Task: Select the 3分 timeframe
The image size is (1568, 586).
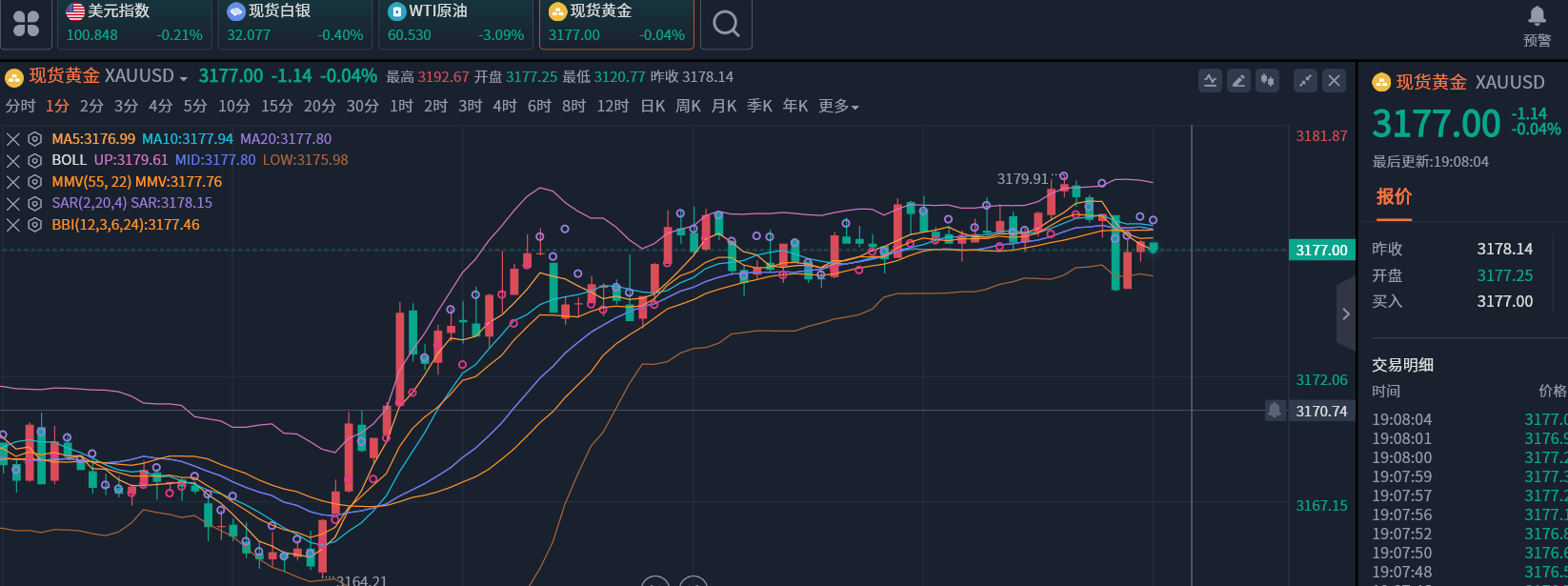Action: (126, 107)
